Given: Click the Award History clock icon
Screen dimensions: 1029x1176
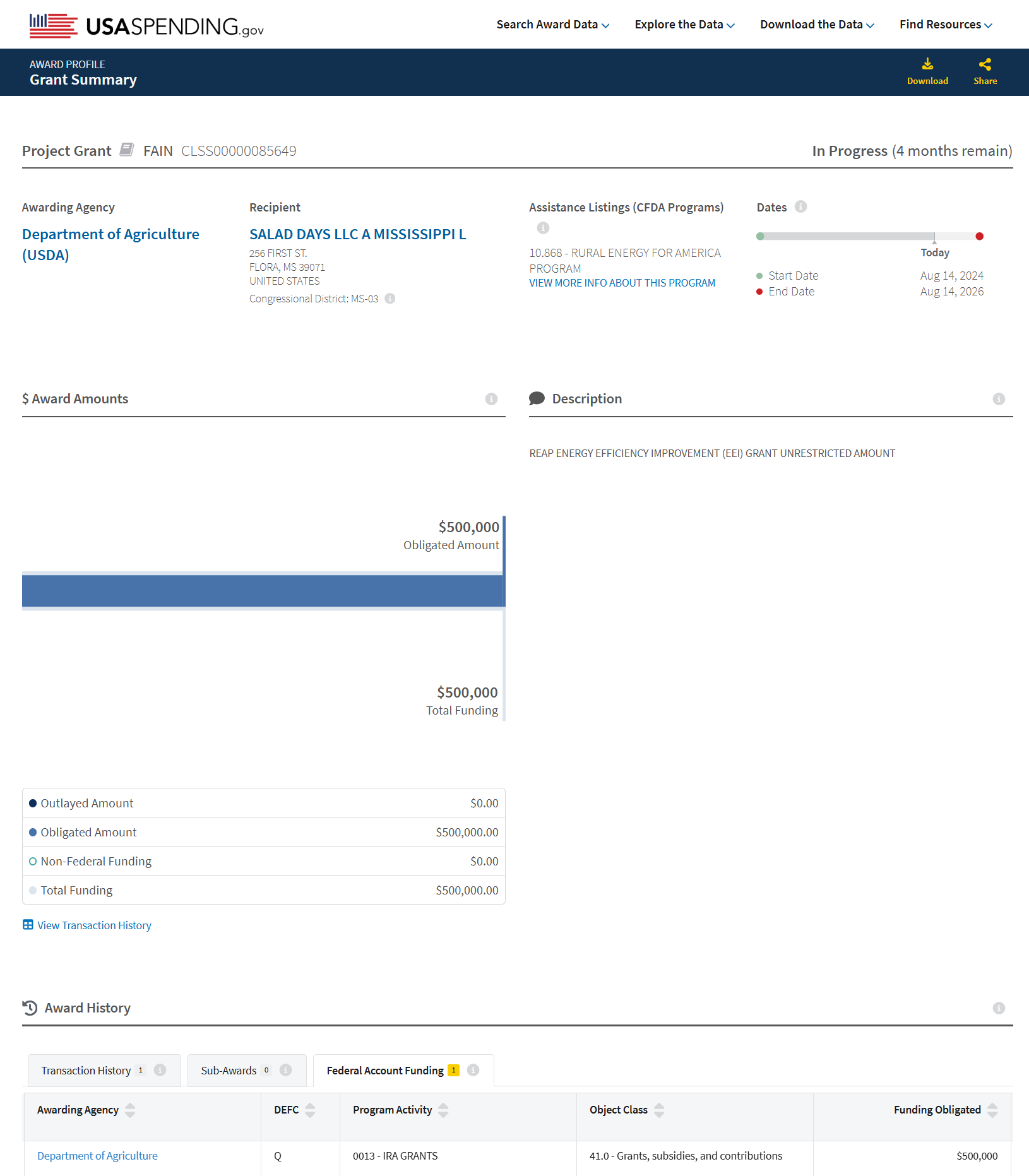Looking at the screenshot, I should [x=30, y=1008].
